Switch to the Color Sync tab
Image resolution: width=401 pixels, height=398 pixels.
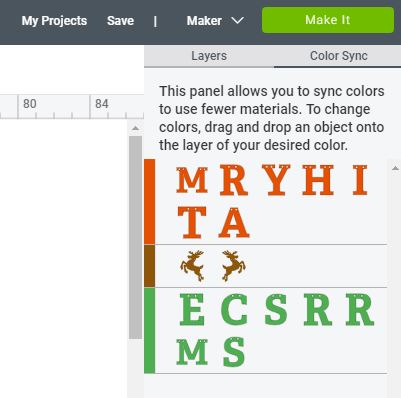coord(339,56)
